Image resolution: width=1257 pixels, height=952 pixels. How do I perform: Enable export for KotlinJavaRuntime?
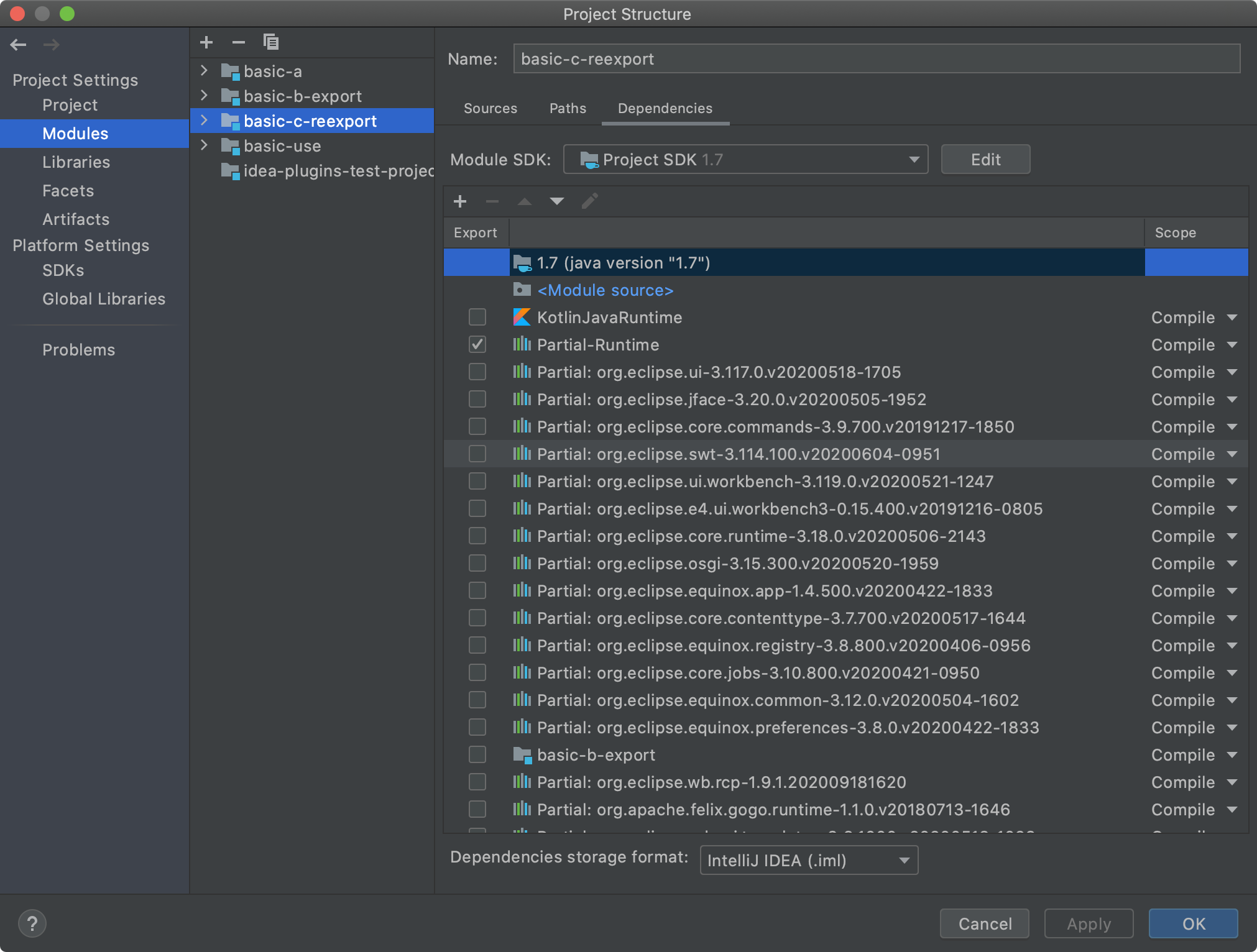click(x=477, y=318)
